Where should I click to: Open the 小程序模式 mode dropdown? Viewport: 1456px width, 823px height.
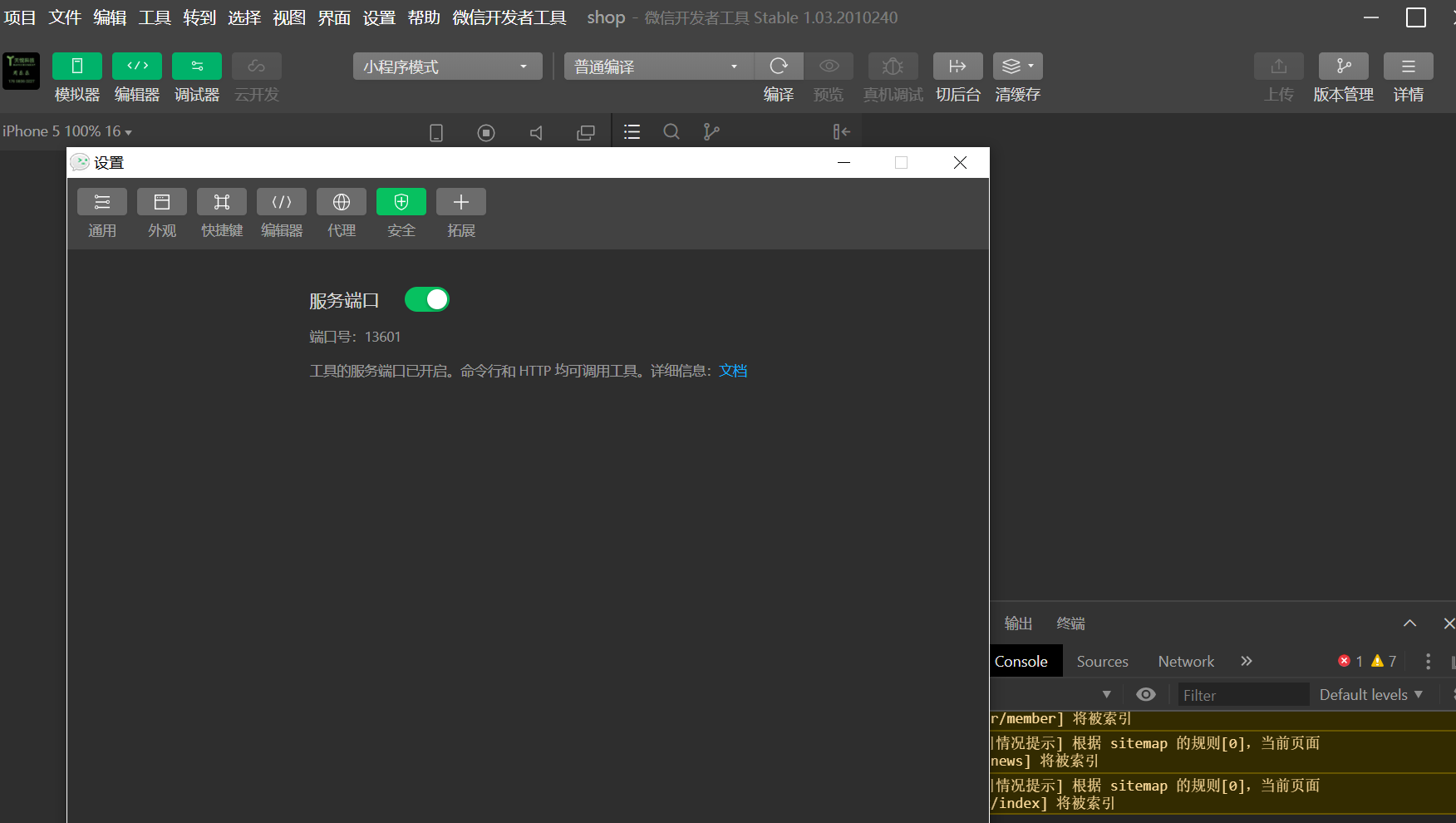click(447, 66)
